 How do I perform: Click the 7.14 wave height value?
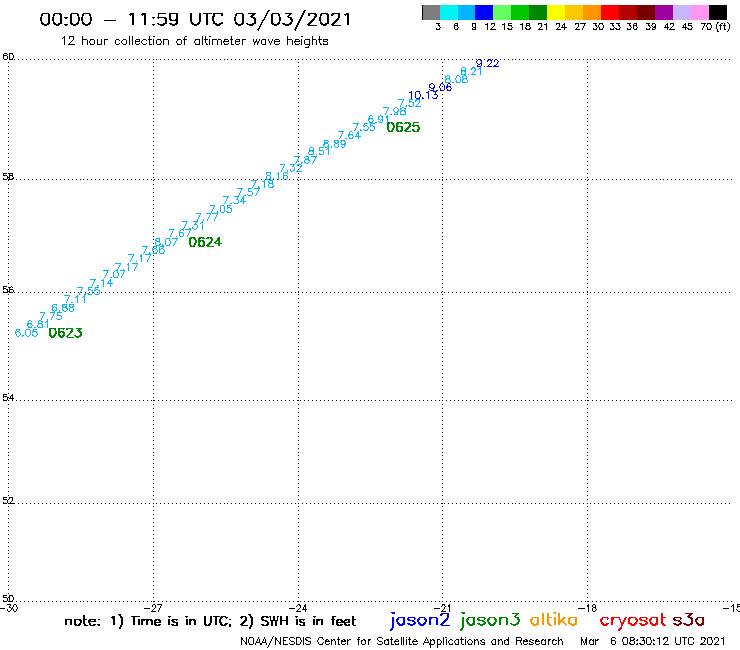click(x=101, y=283)
